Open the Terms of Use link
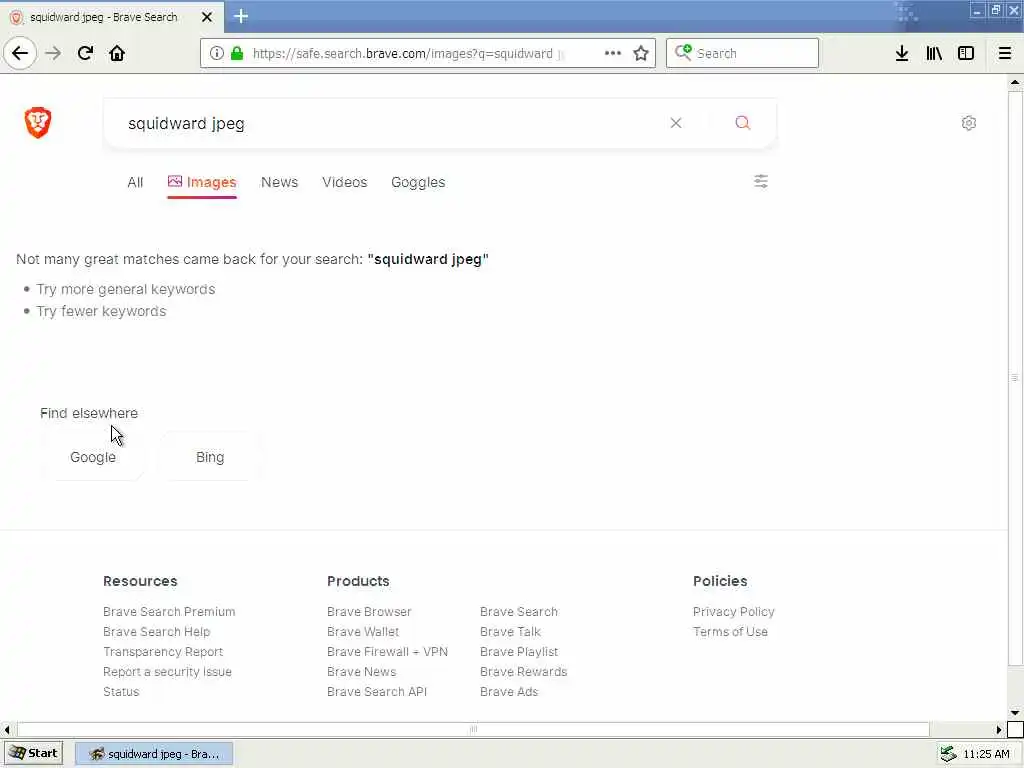Screen dimensions: 1024x768 click(x=730, y=632)
